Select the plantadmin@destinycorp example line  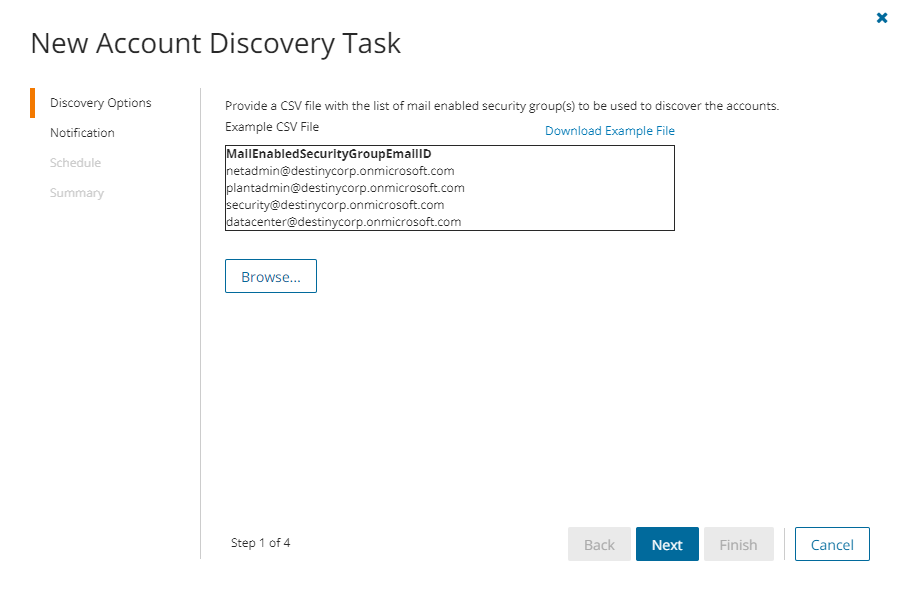pos(345,188)
